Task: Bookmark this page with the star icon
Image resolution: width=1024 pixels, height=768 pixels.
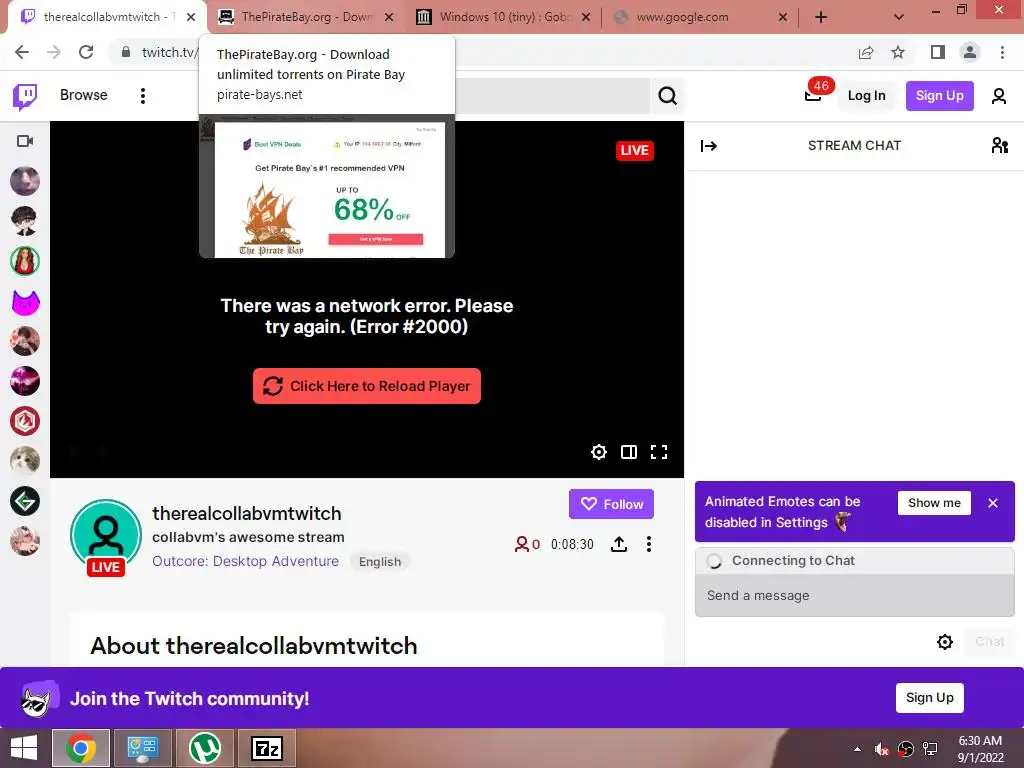Action: (898, 52)
